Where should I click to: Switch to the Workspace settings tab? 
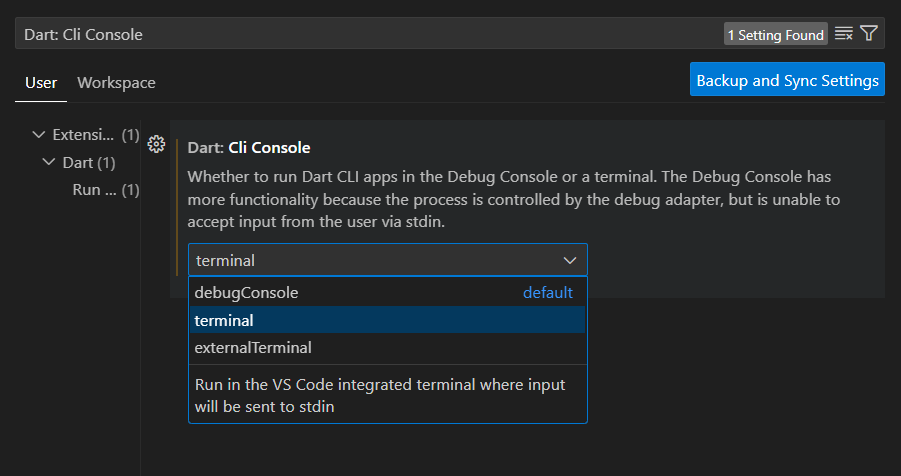coord(116,83)
